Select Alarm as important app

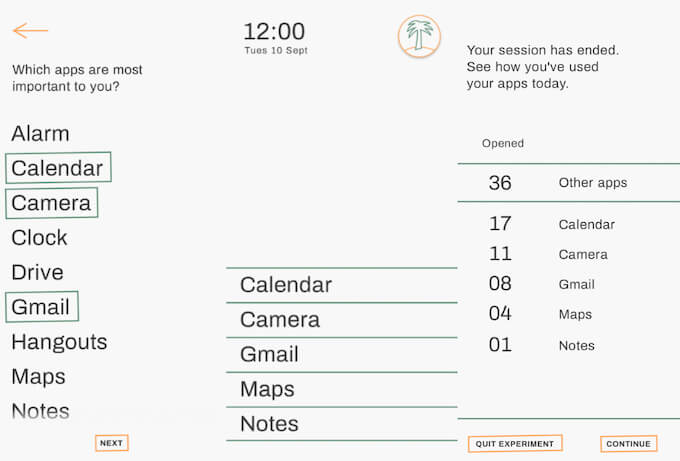(41, 134)
